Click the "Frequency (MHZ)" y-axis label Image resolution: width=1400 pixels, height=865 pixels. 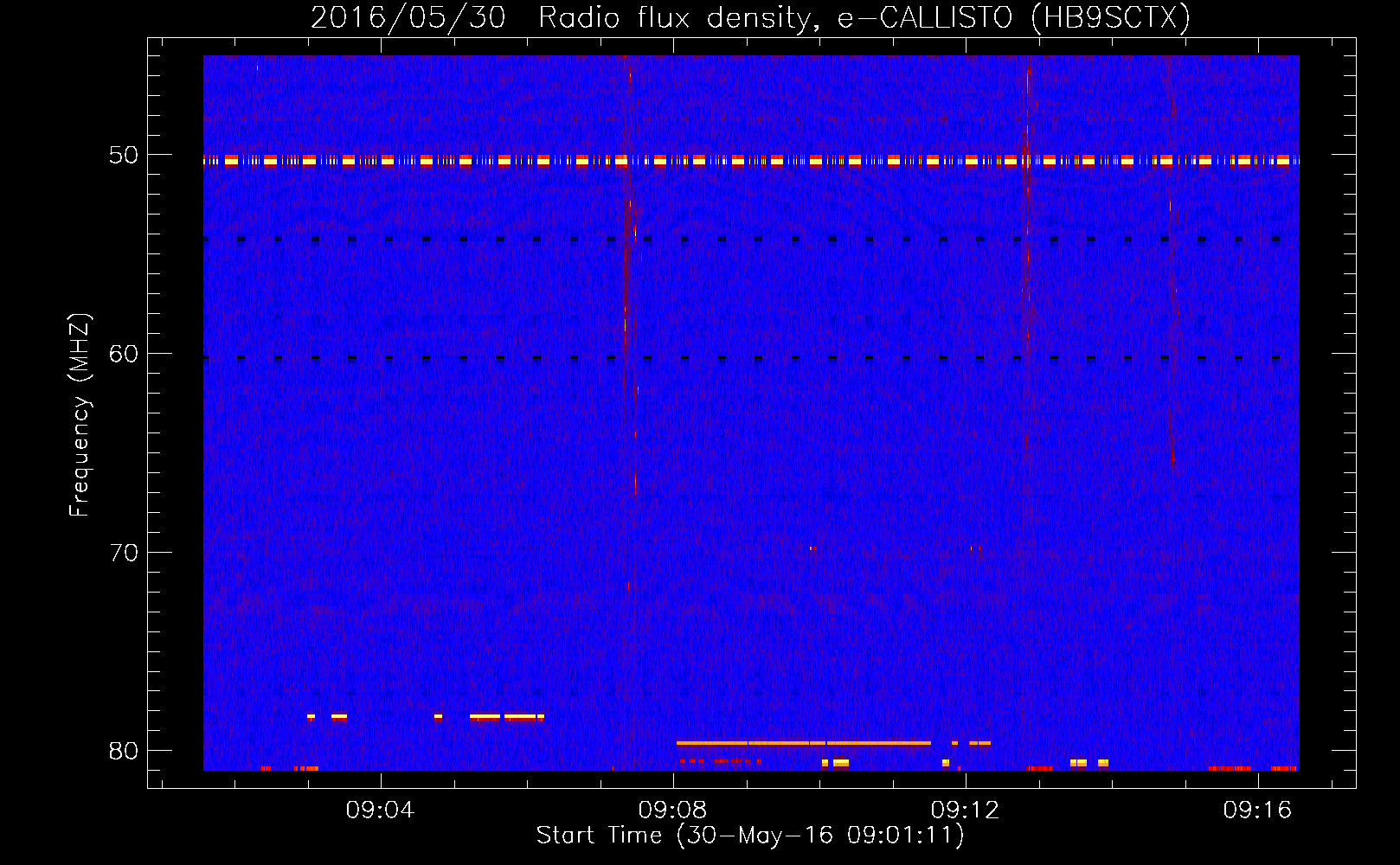click(x=80, y=415)
